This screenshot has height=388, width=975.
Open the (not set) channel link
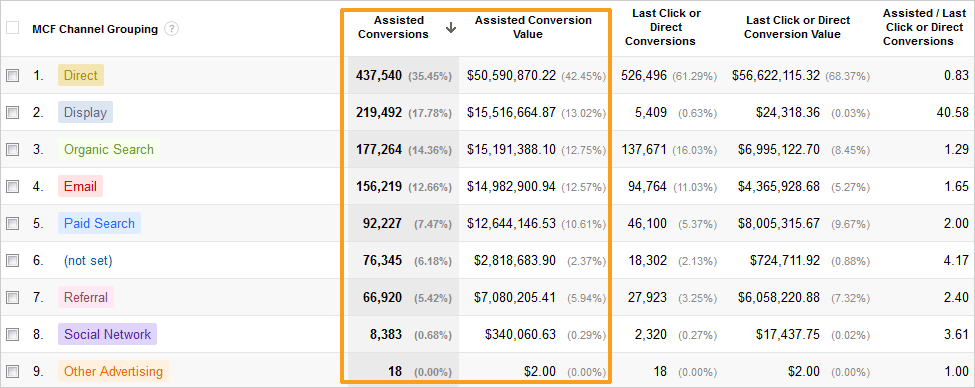[x=88, y=261]
